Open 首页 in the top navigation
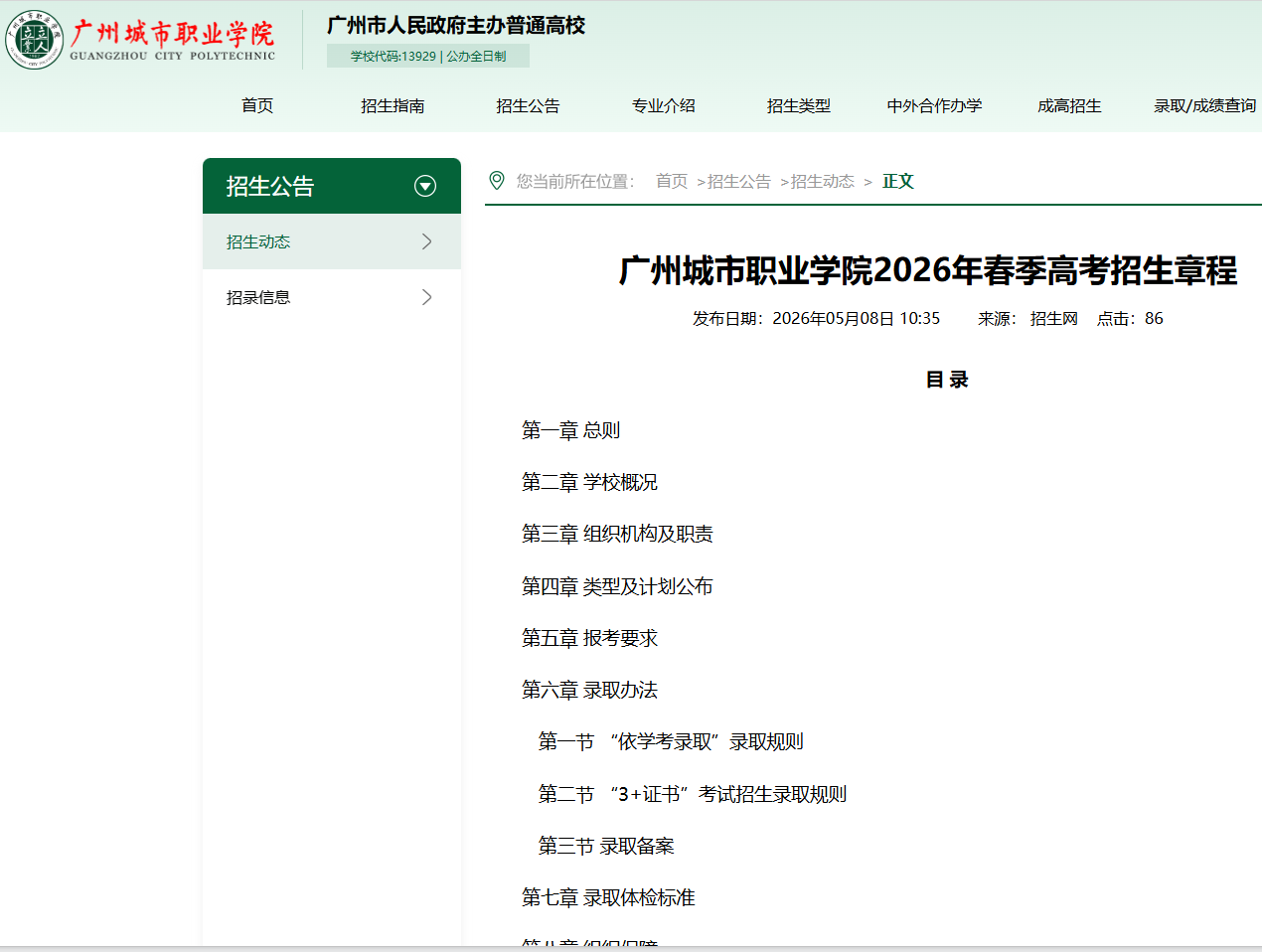Image resolution: width=1262 pixels, height=952 pixels. pyautogui.click(x=257, y=105)
